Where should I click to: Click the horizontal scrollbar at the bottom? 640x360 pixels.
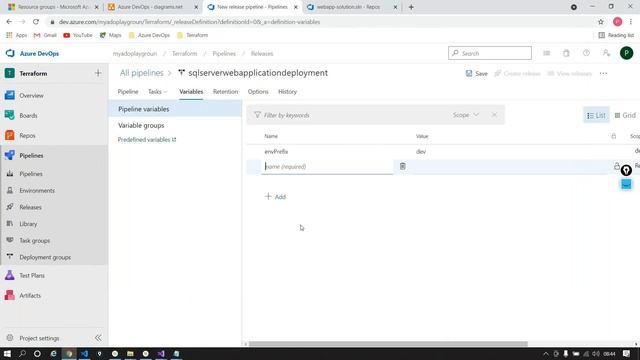(x=388, y=344)
